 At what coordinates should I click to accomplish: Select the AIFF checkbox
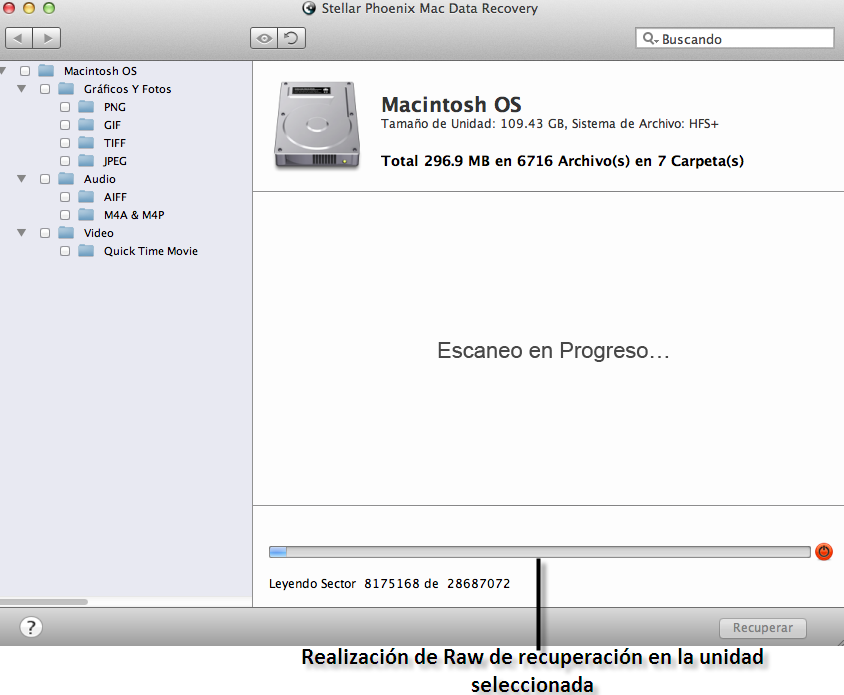(65, 197)
